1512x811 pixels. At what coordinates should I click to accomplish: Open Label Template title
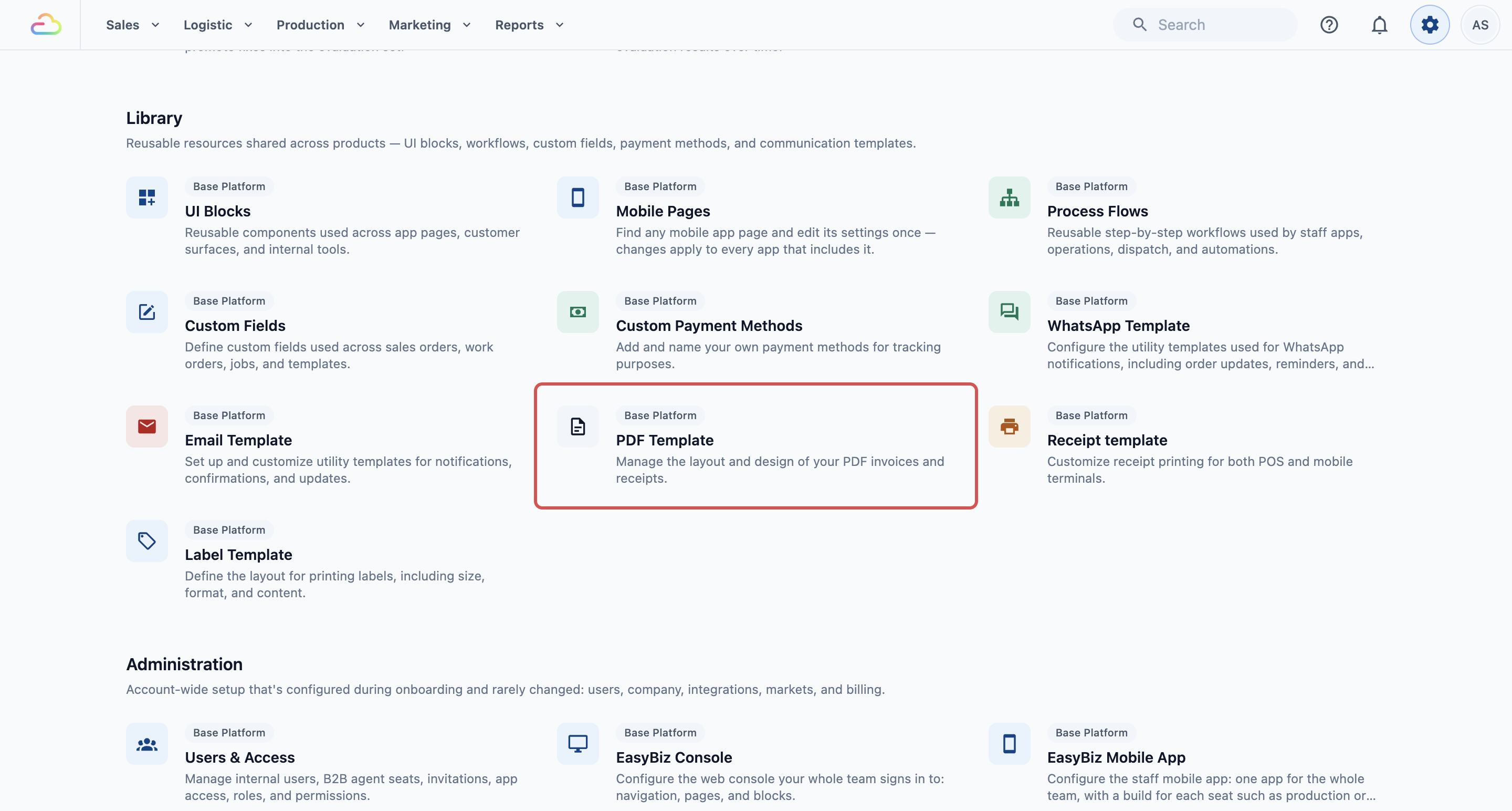tap(238, 555)
